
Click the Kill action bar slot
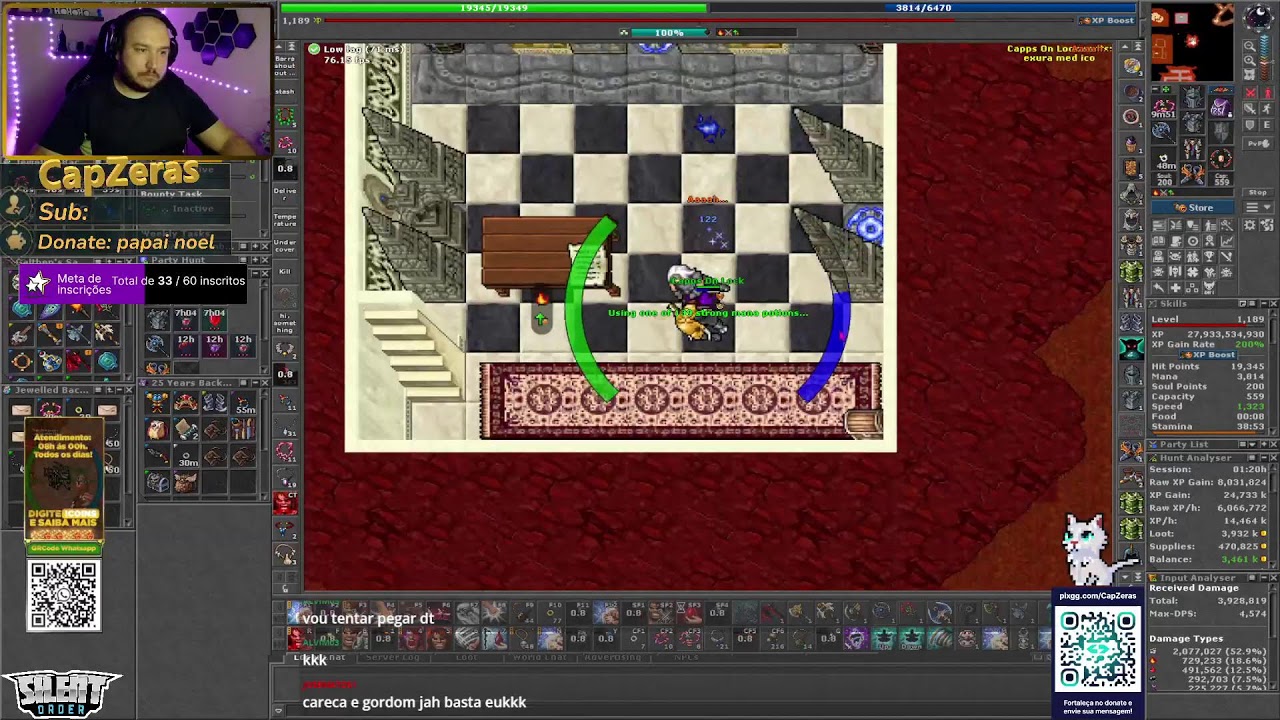click(285, 271)
